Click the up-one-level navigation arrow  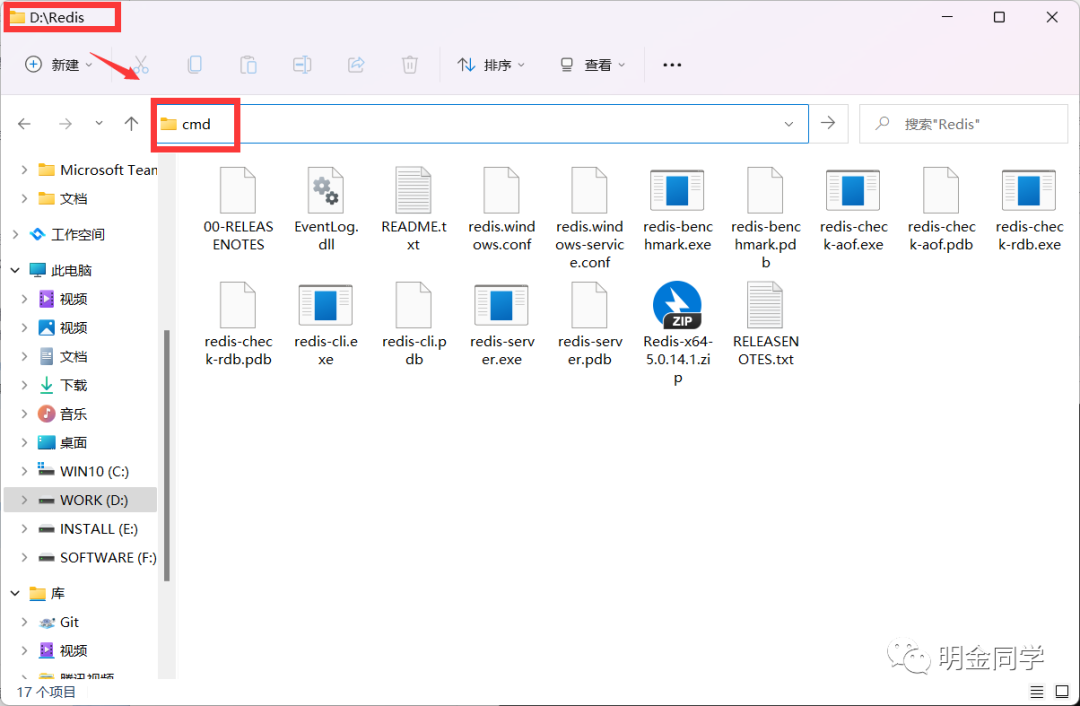[131, 123]
